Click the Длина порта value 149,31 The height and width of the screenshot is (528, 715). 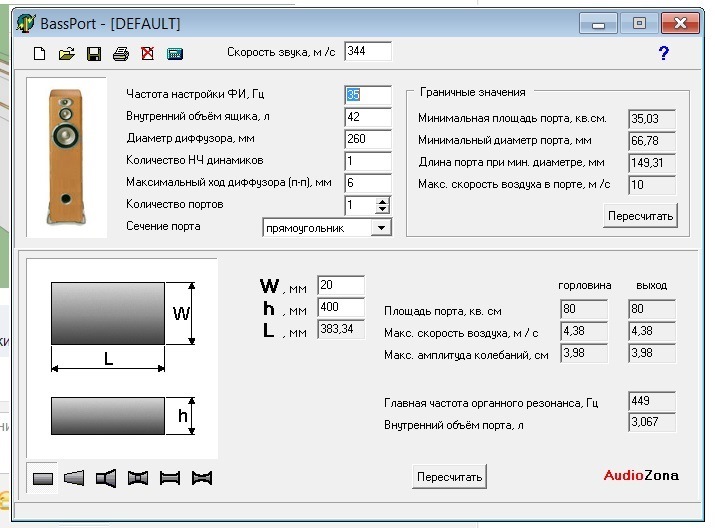coord(652,163)
